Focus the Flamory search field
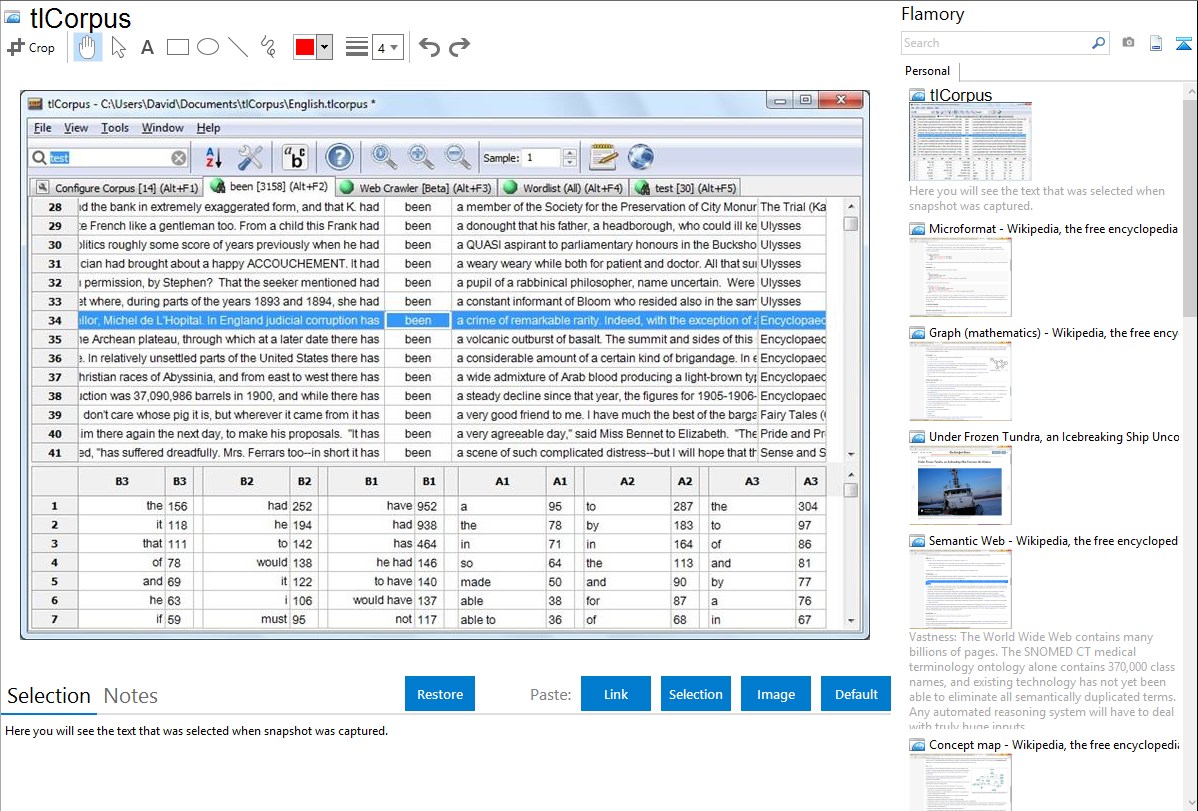Viewport: 1198px width, 811px height. 995,43
